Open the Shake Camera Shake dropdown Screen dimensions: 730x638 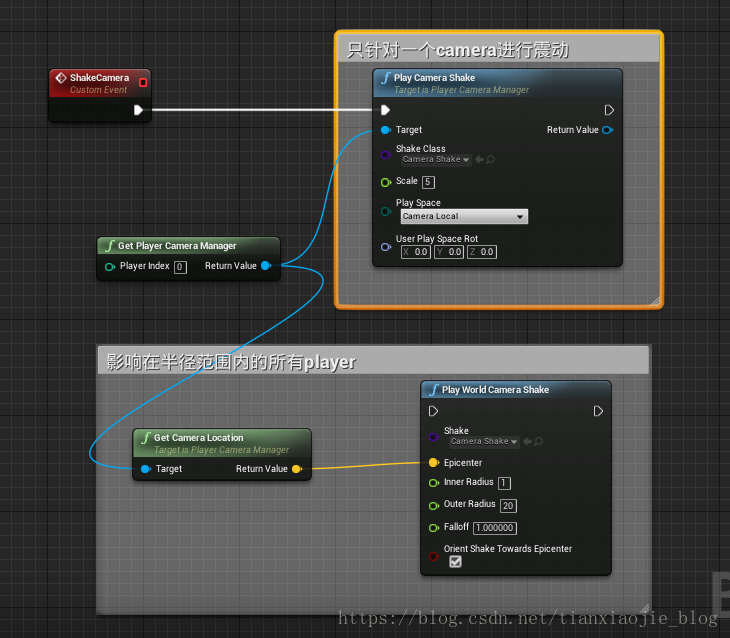[484, 441]
